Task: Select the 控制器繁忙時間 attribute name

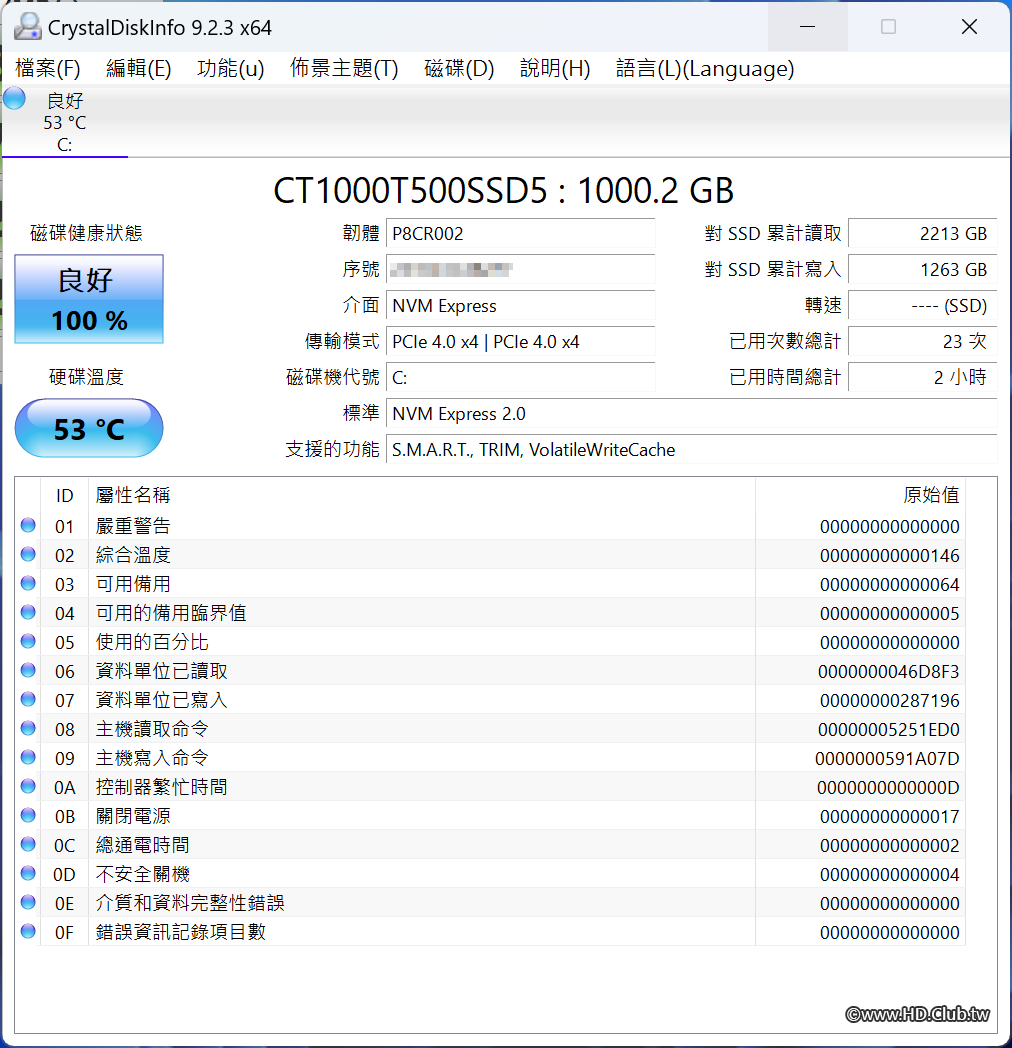Action: (x=161, y=787)
